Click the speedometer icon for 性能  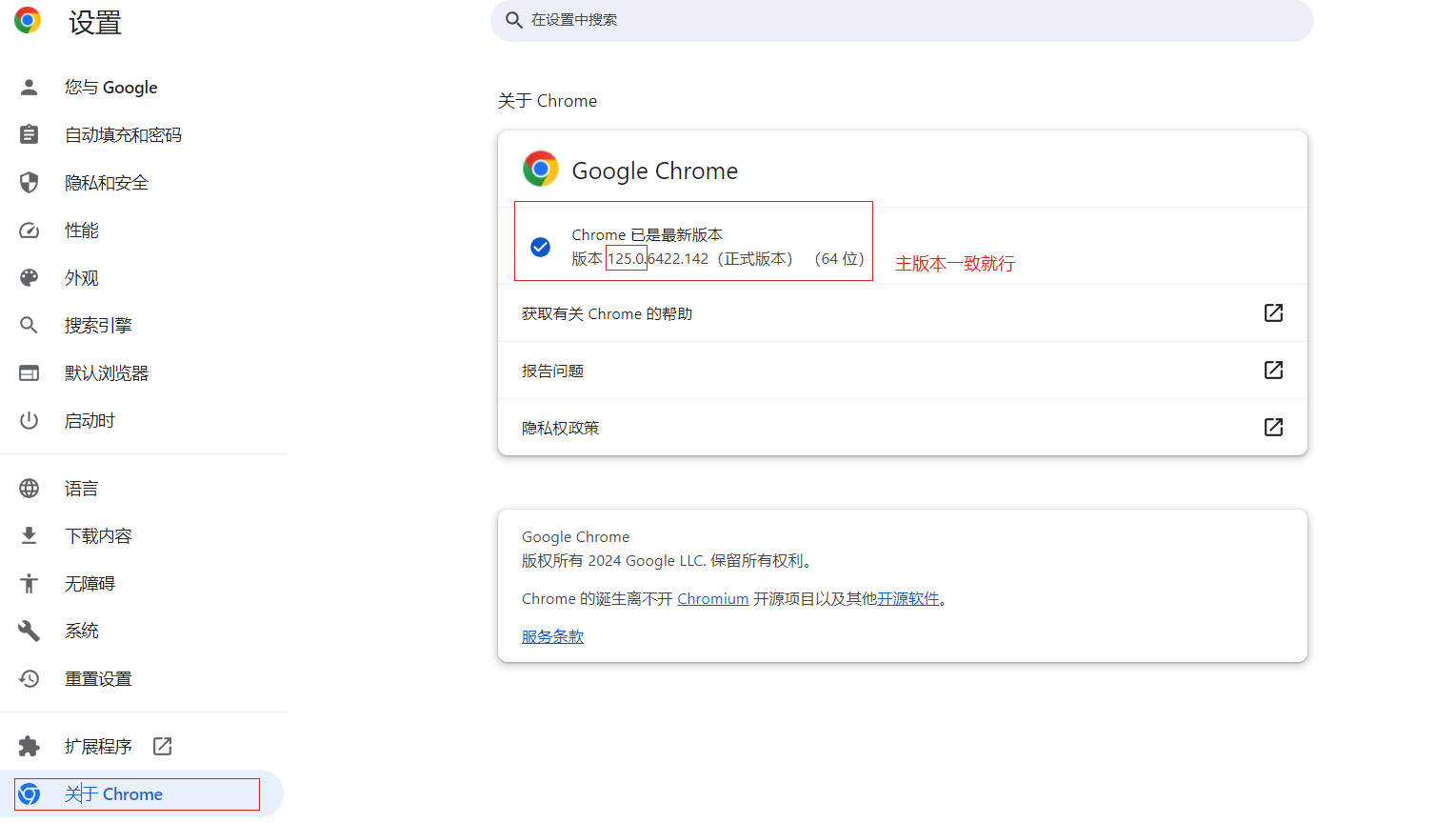pos(30,231)
